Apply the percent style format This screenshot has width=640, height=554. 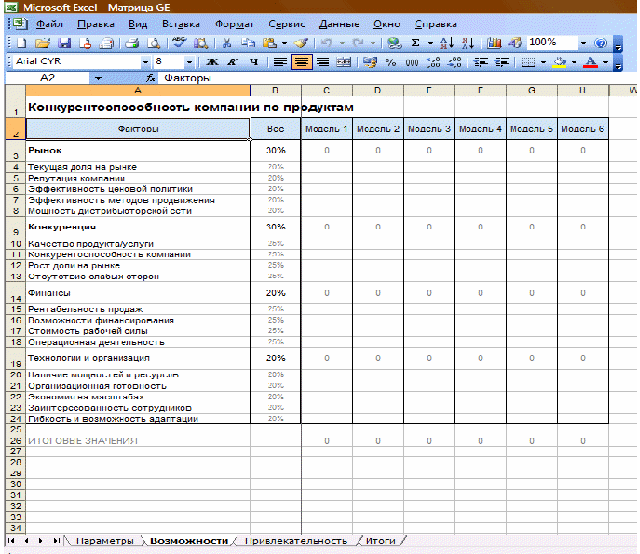click(x=391, y=62)
